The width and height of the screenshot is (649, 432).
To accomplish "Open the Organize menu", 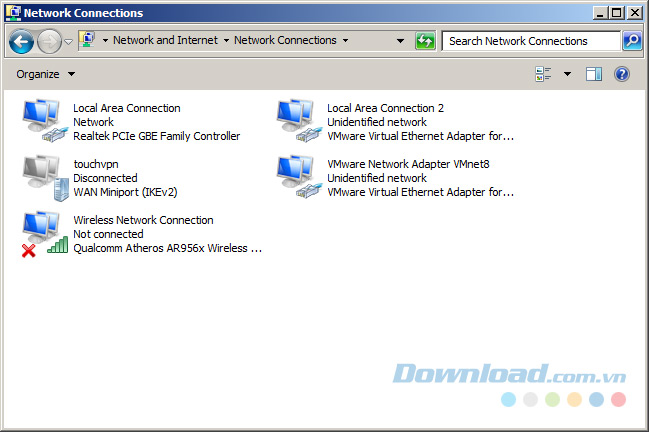I will 46,74.
